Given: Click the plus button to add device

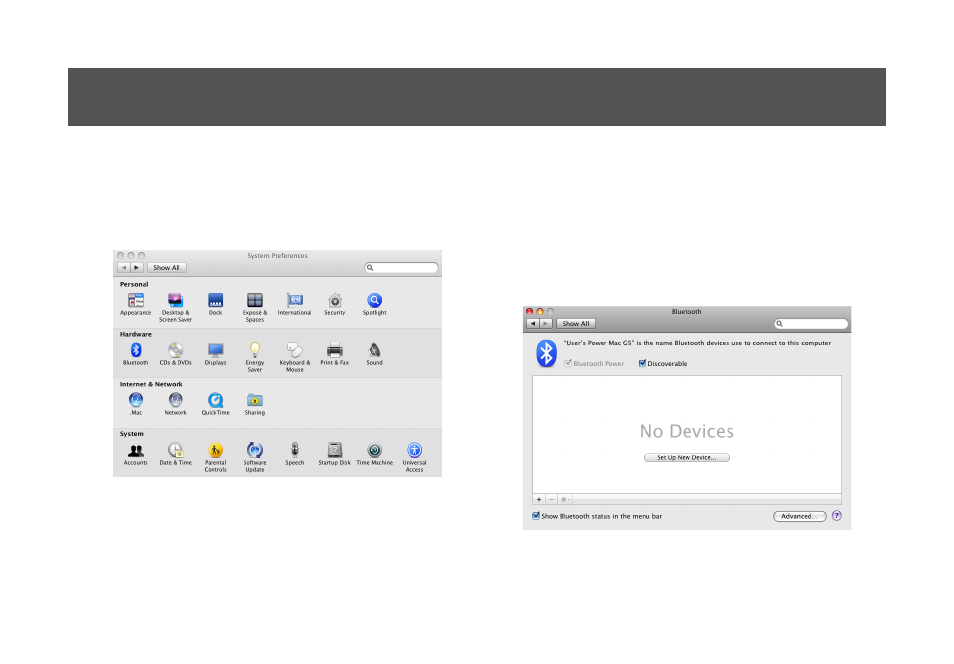Looking at the screenshot, I should pyautogui.click(x=538, y=499).
